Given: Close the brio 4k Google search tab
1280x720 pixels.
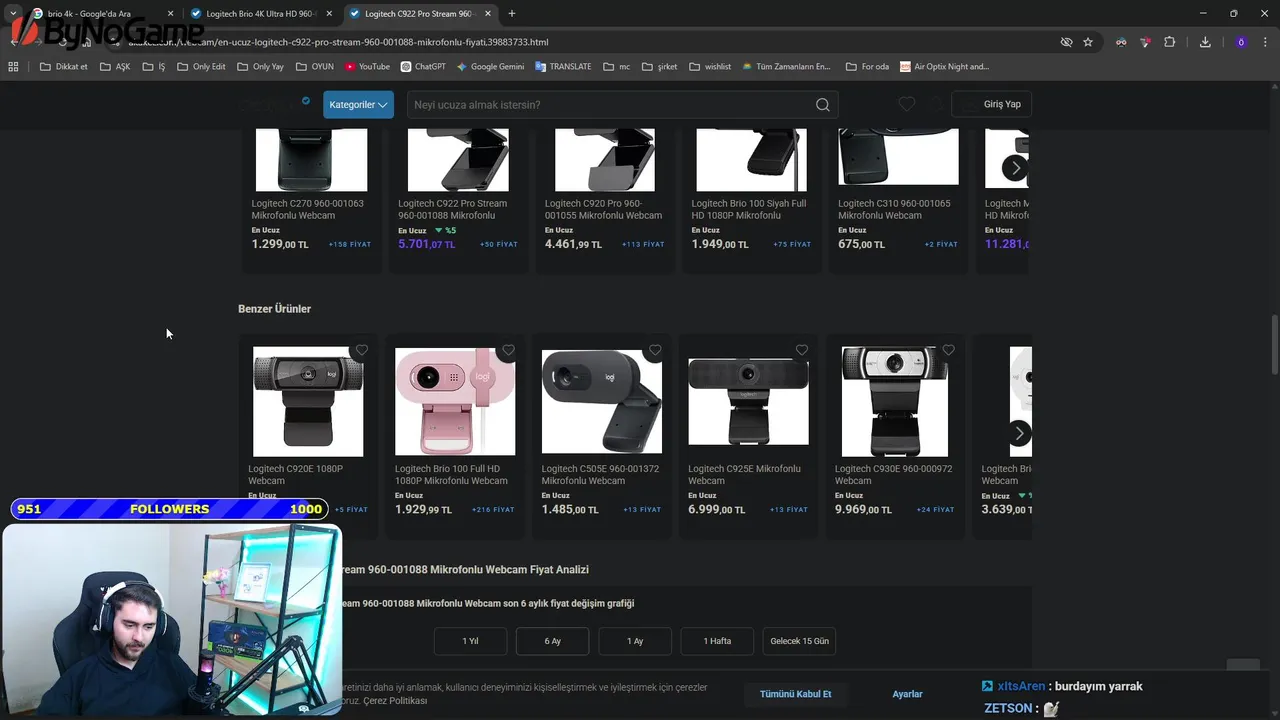Looking at the screenshot, I should [170, 14].
